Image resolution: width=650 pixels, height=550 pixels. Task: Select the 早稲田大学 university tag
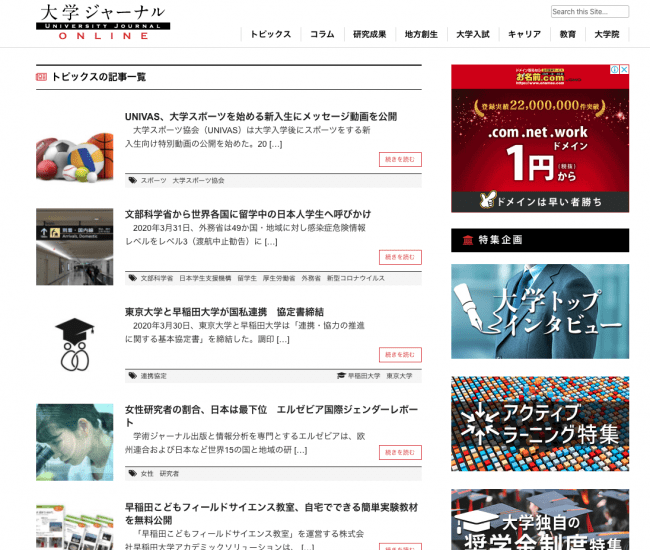pos(364,376)
